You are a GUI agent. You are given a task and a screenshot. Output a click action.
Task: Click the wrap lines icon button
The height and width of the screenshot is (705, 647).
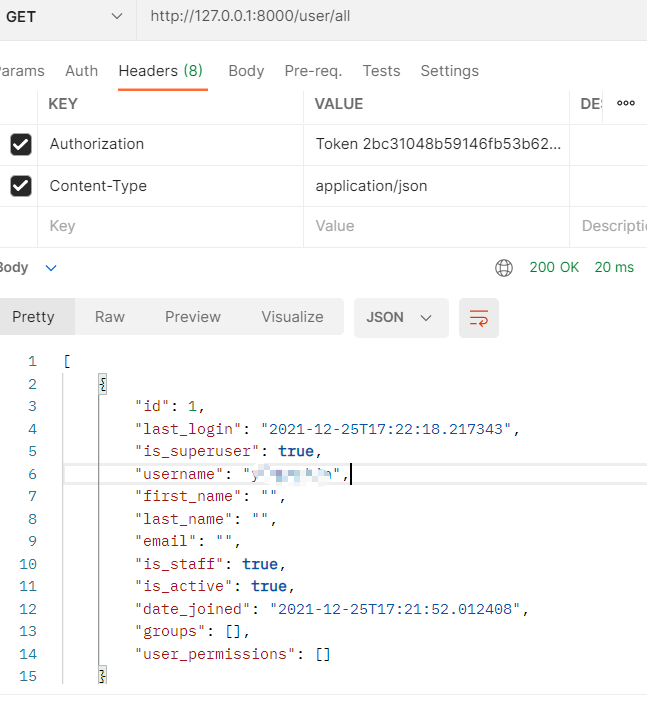point(479,318)
